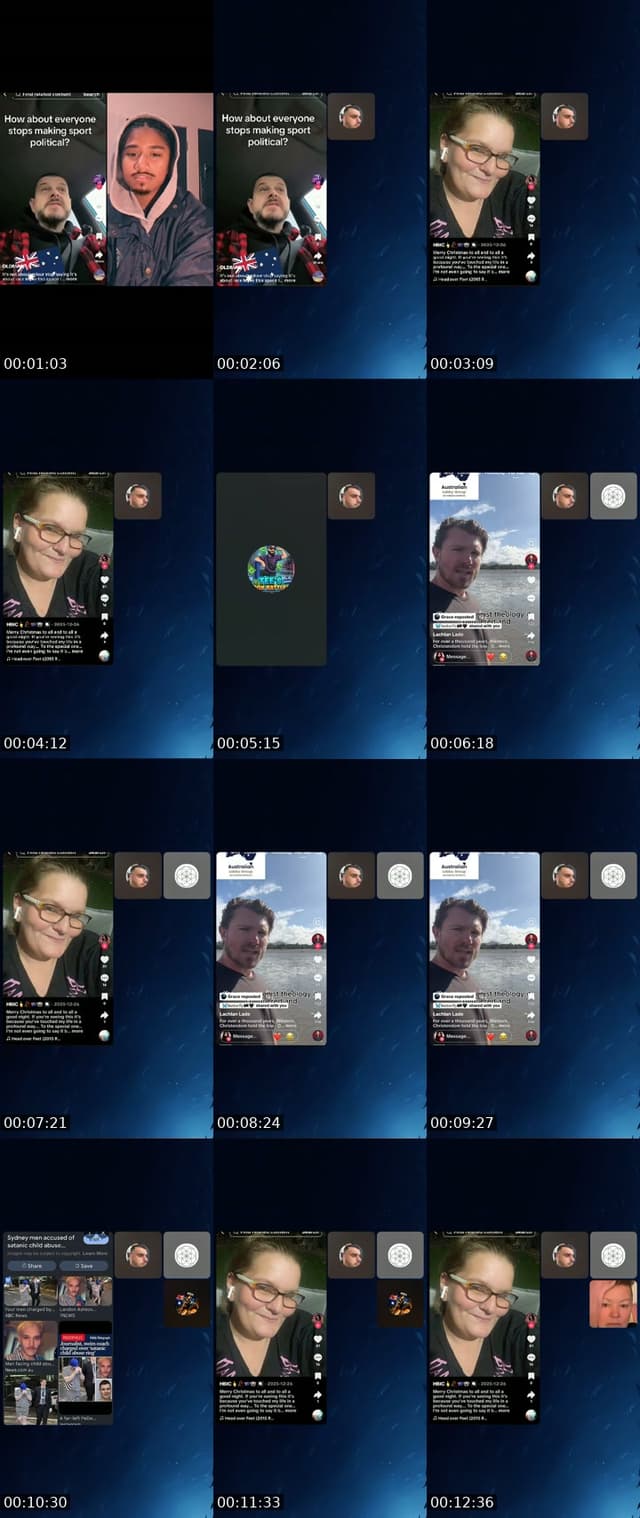Screen dimensions: 640x1518
Task: Like the lake video in the 00:06:18 frame
Action: [531, 580]
